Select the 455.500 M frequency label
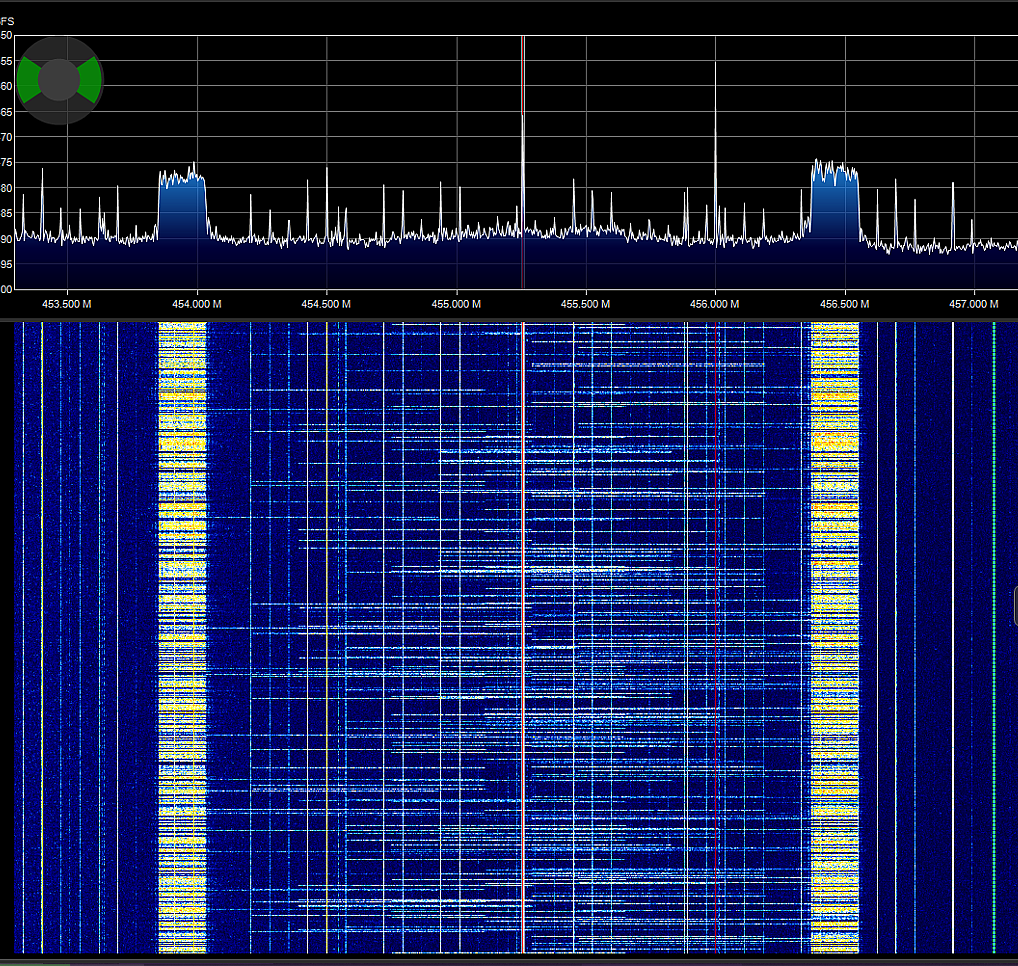The height and width of the screenshot is (966, 1018). point(586,304)
